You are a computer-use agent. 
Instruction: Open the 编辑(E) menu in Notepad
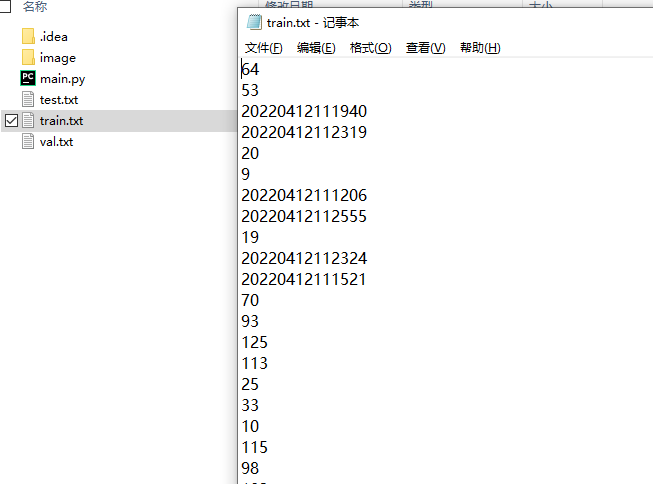(x=316, y=48)
